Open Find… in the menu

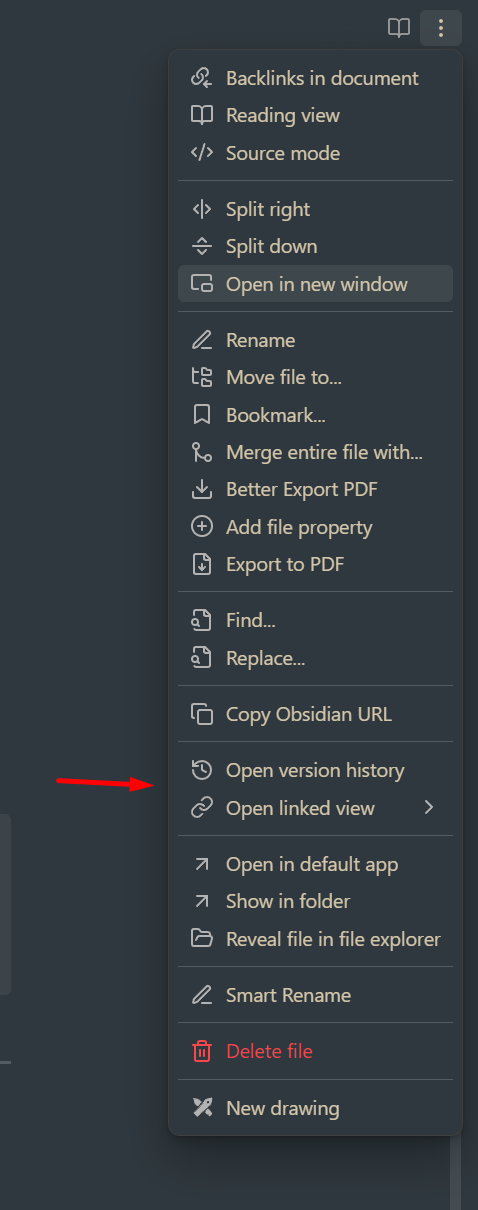(x=315, y=620)
